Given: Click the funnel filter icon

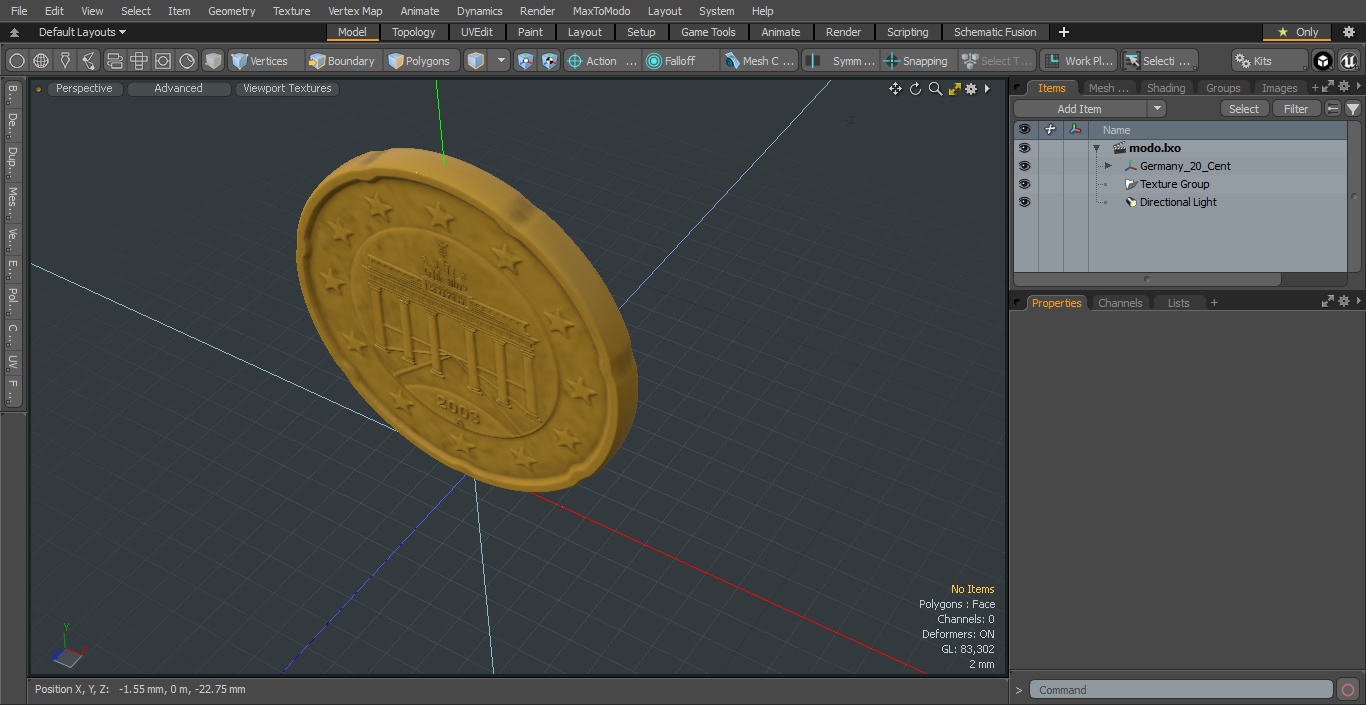Looking at the screenshot, I should point(1352,109).
